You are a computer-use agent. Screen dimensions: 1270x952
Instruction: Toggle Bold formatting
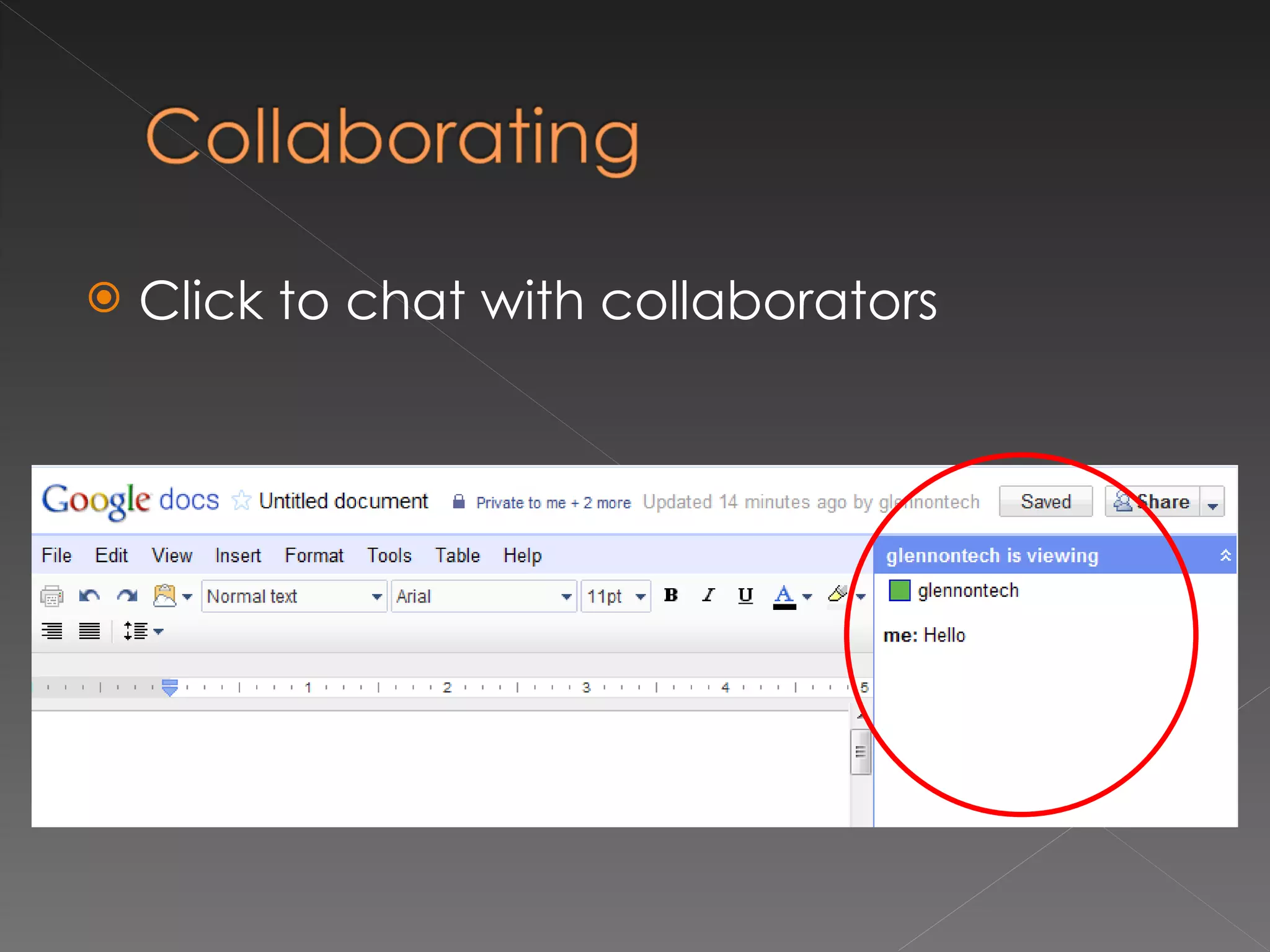coord(671,596)
